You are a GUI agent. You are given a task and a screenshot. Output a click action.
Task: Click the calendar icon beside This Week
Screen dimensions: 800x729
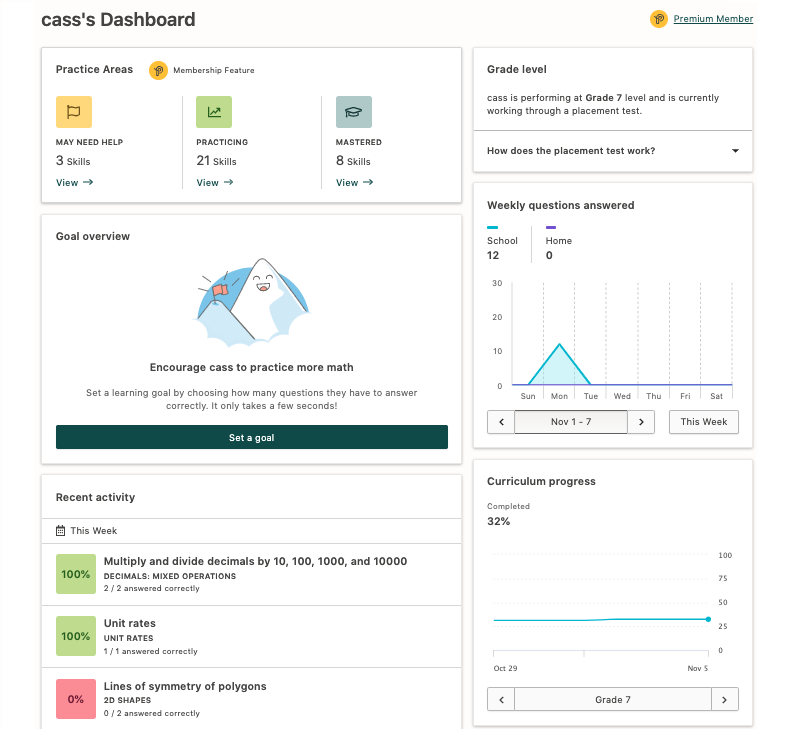click(x=60, y=531)
